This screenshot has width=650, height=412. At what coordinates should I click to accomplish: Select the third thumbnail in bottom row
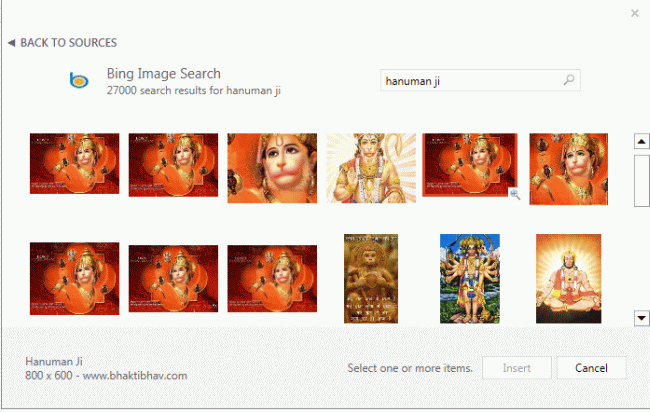coord(272,279)
